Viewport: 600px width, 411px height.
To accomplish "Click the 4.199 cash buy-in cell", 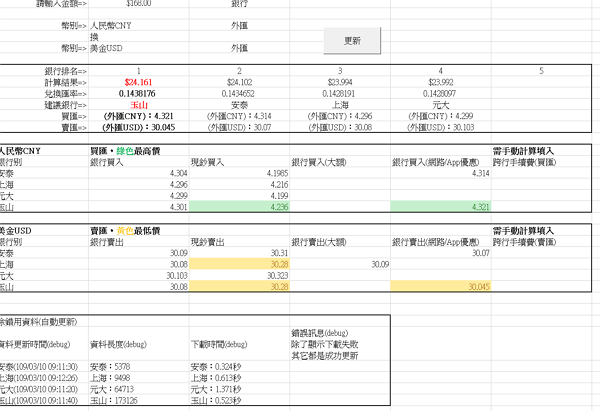I will pos(239,196).
